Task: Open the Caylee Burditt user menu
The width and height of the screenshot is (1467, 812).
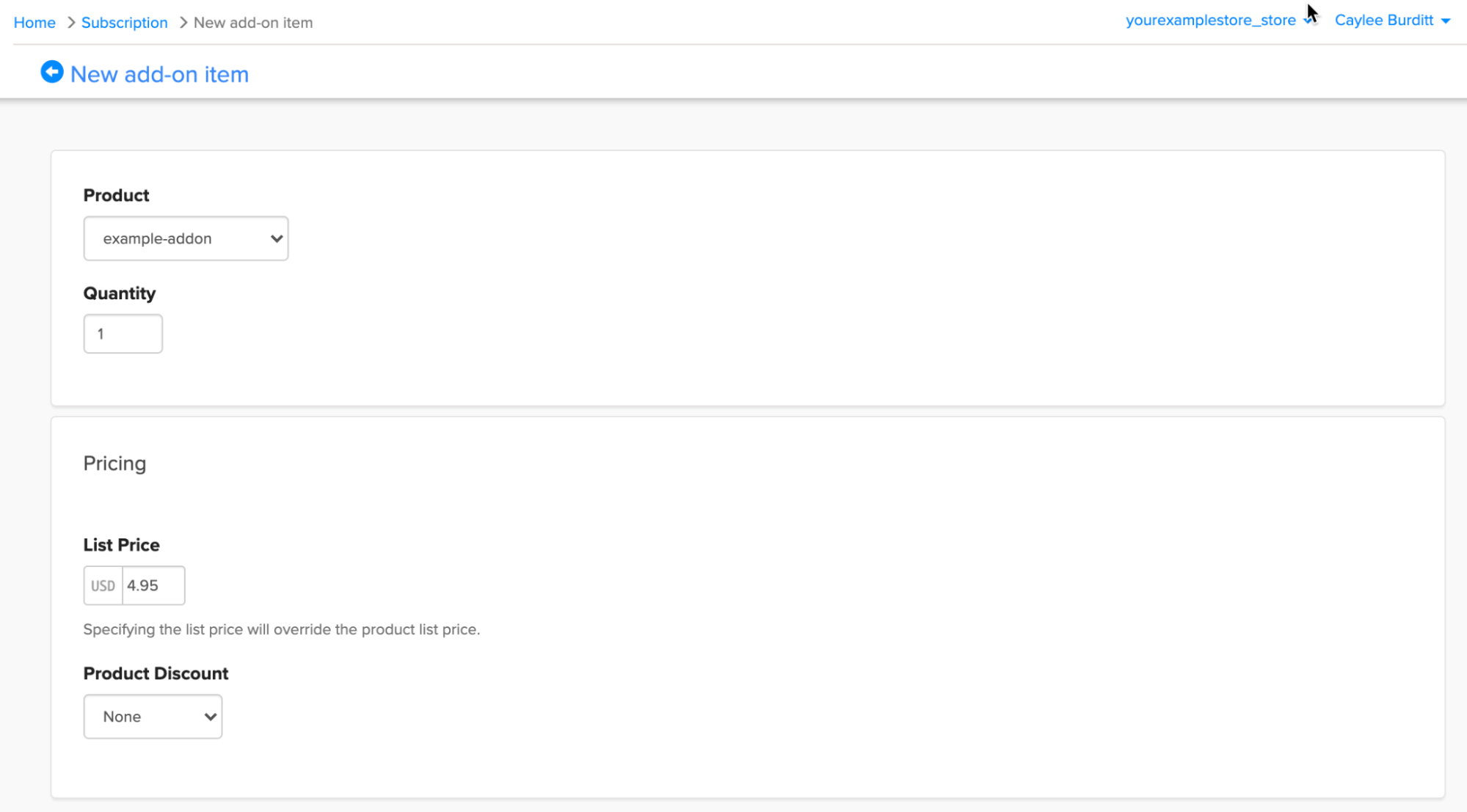Action: pyautogui.click(x=1383, y=21)
